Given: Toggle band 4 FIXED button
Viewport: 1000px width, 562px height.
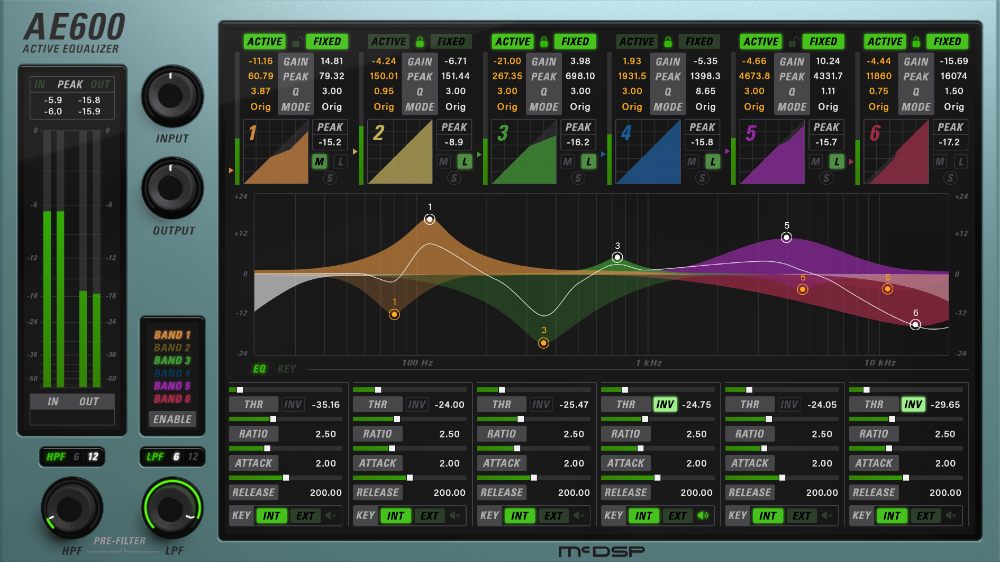Looking at the screenshot, I should tap(699, 42).
